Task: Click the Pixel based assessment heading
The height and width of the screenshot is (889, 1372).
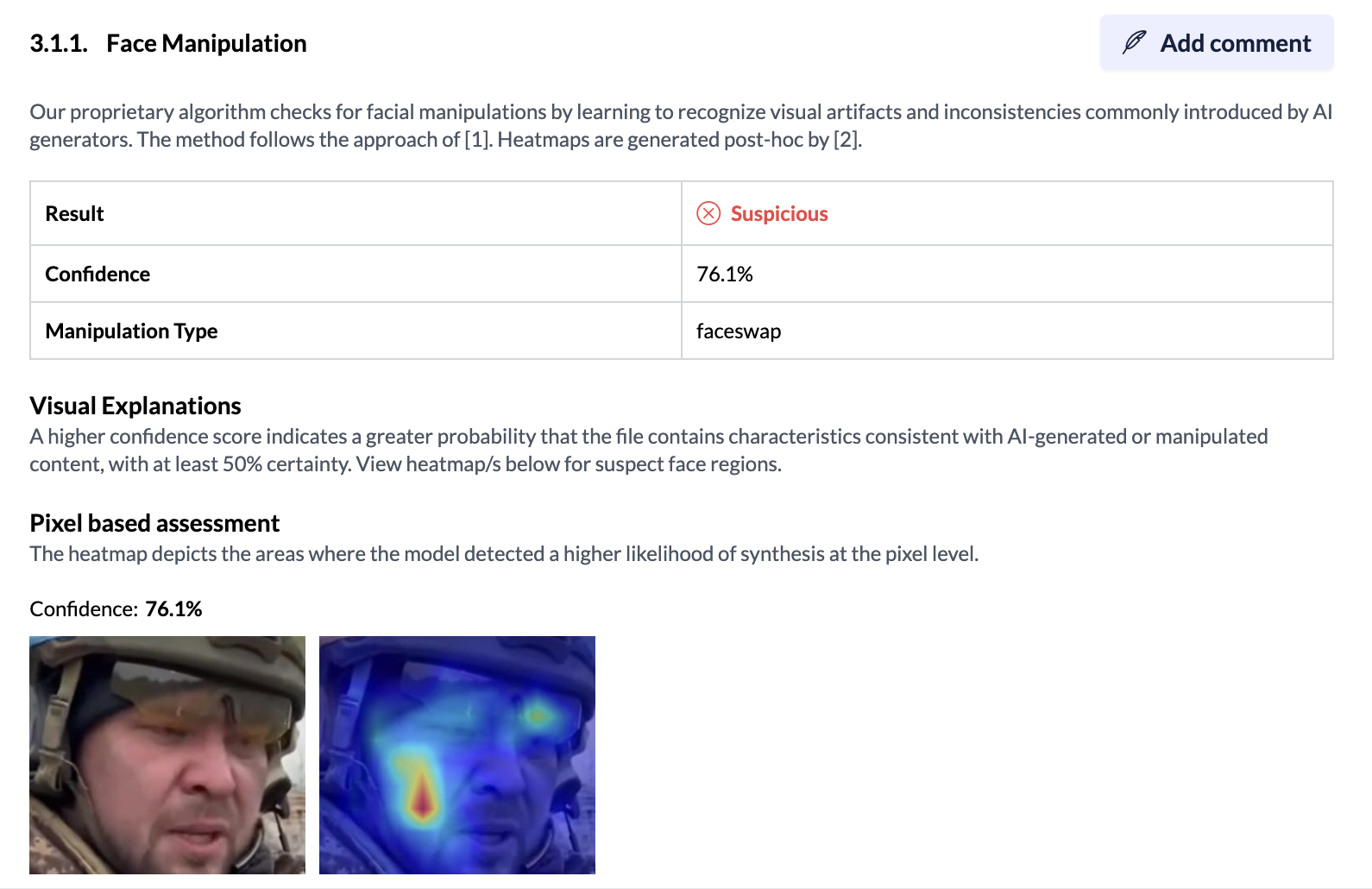Action: (x=154, y=523)
